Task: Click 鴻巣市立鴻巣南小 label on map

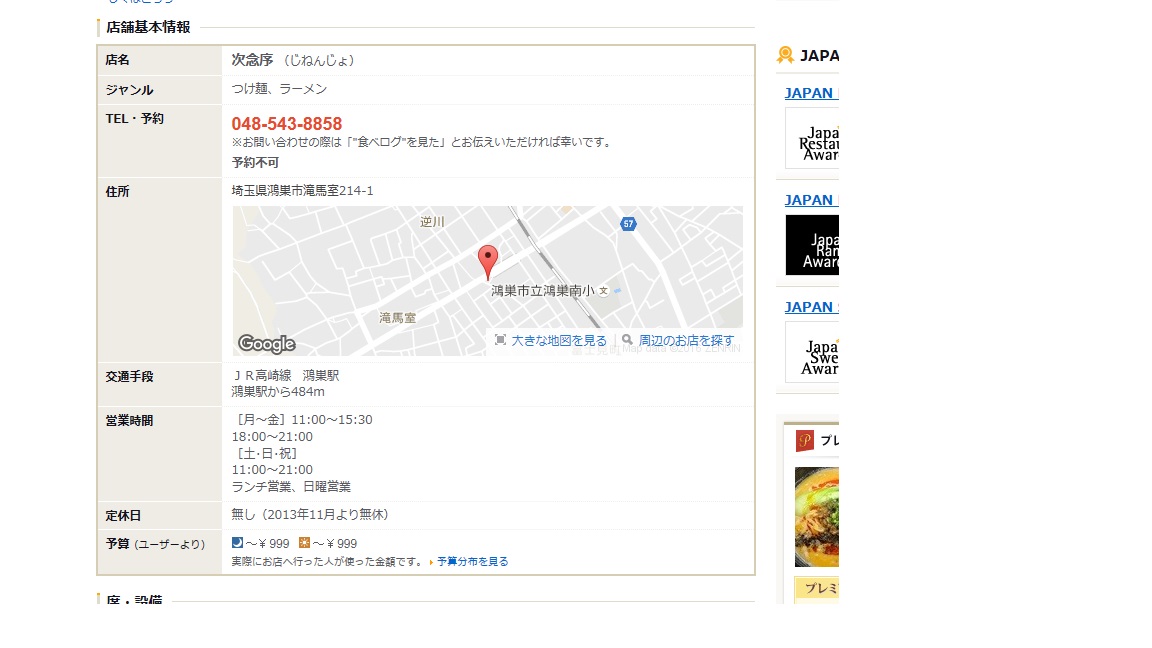Action: point(543,291)
